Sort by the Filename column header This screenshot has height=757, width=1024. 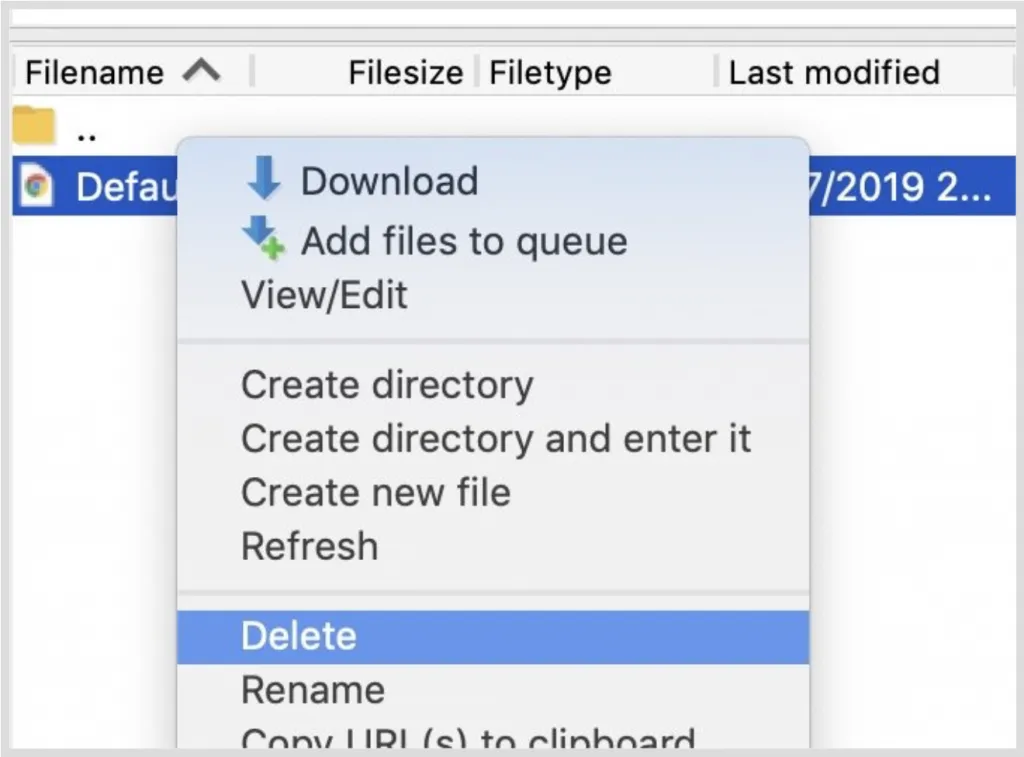pos(94,72)
